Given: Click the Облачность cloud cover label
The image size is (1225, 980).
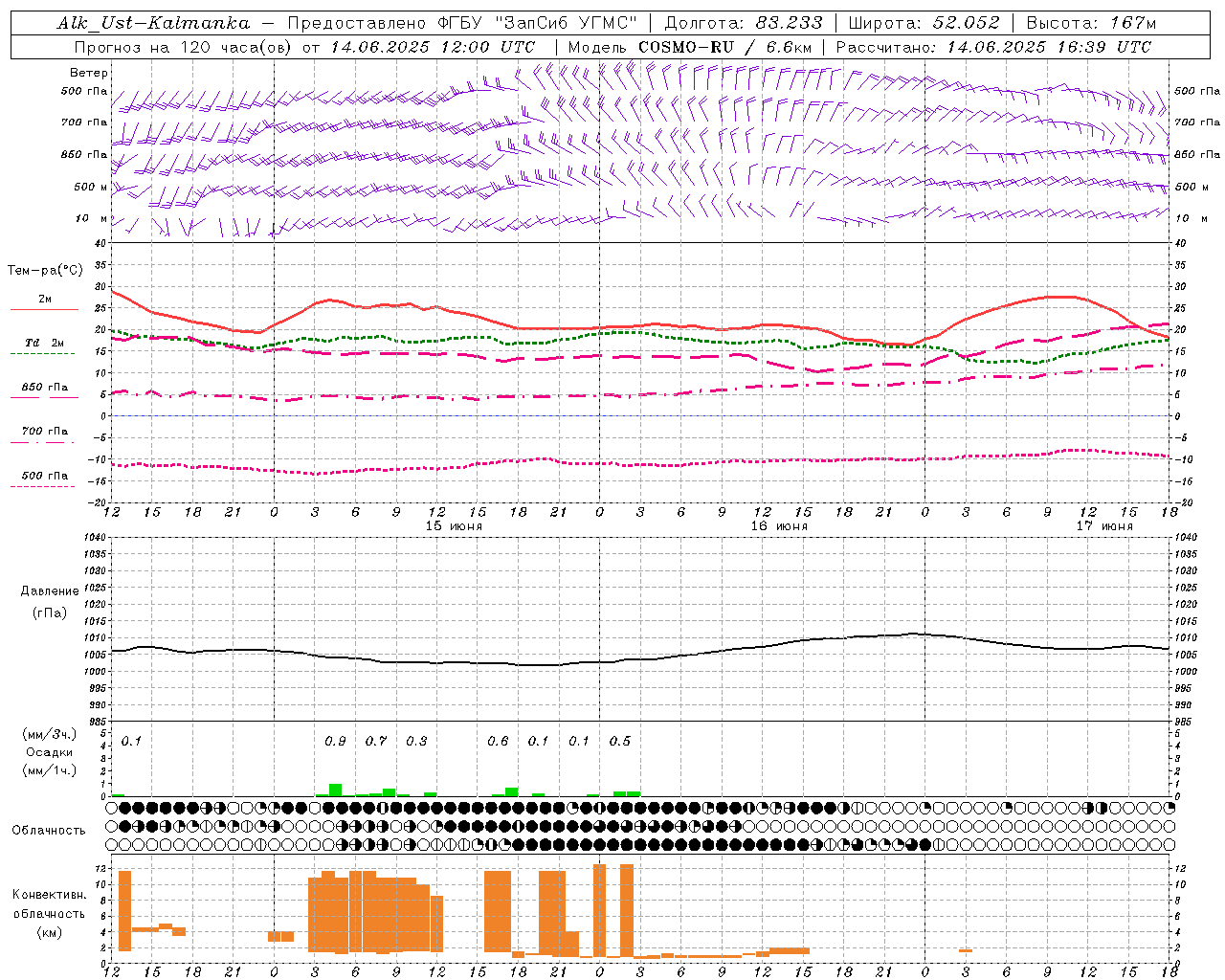Looking at the screenshot, I should 49,830.
